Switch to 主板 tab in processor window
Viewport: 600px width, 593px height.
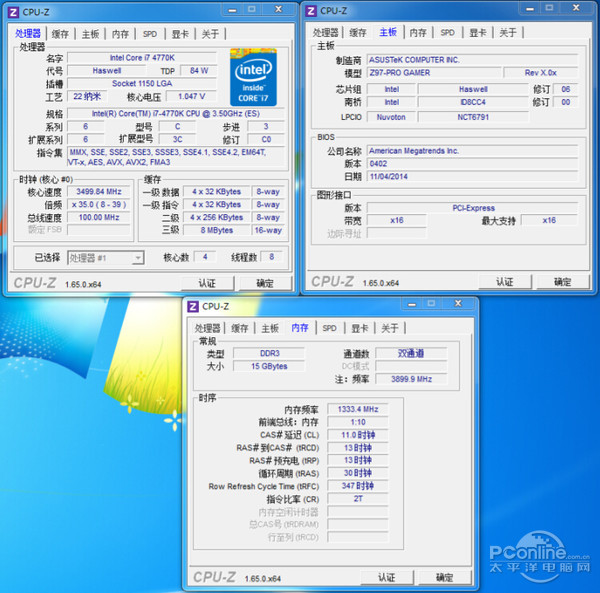(x=90, y=34)
